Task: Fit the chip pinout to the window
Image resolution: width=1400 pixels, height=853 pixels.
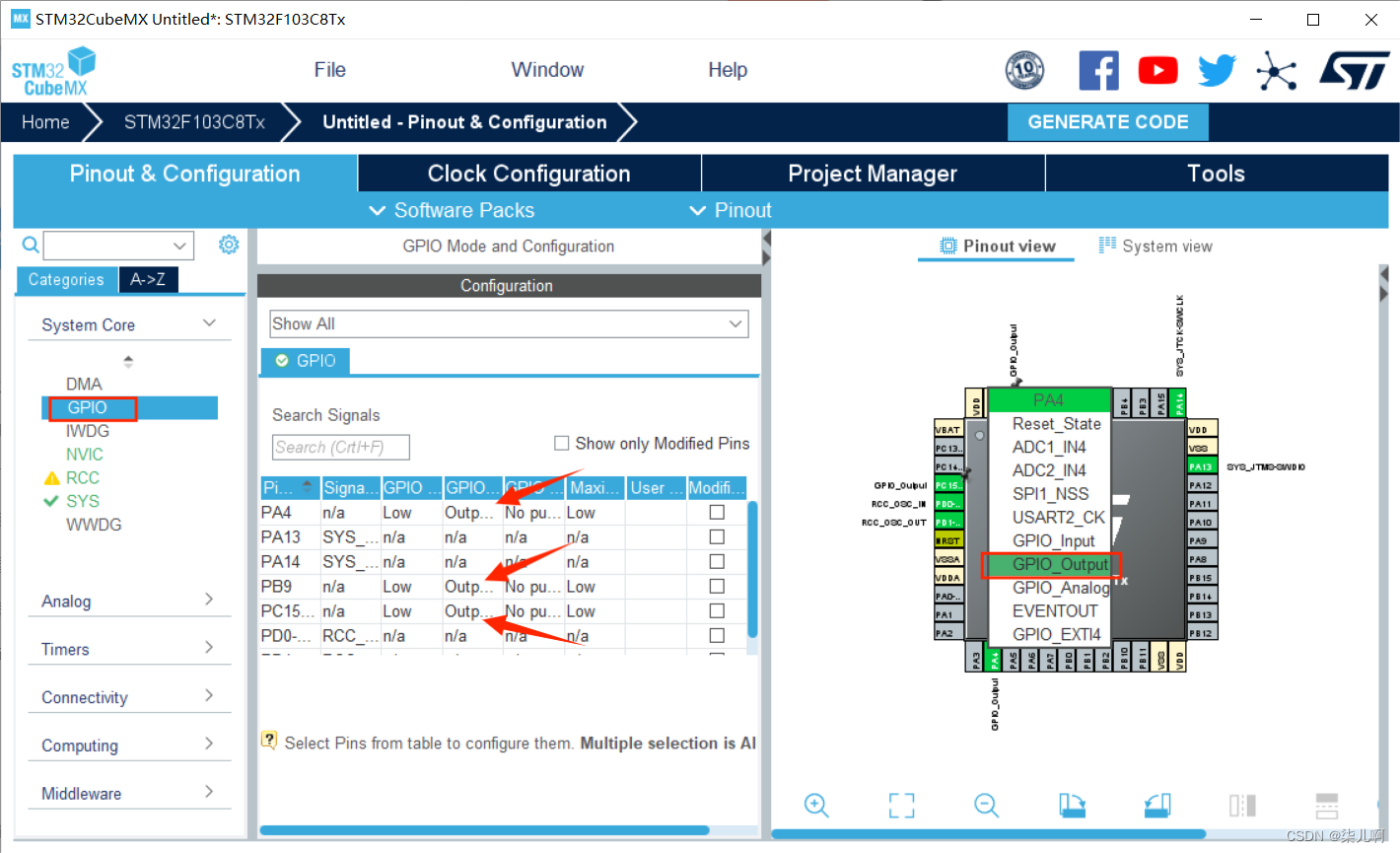Action: pyautogui.click(x=901, y=805)
